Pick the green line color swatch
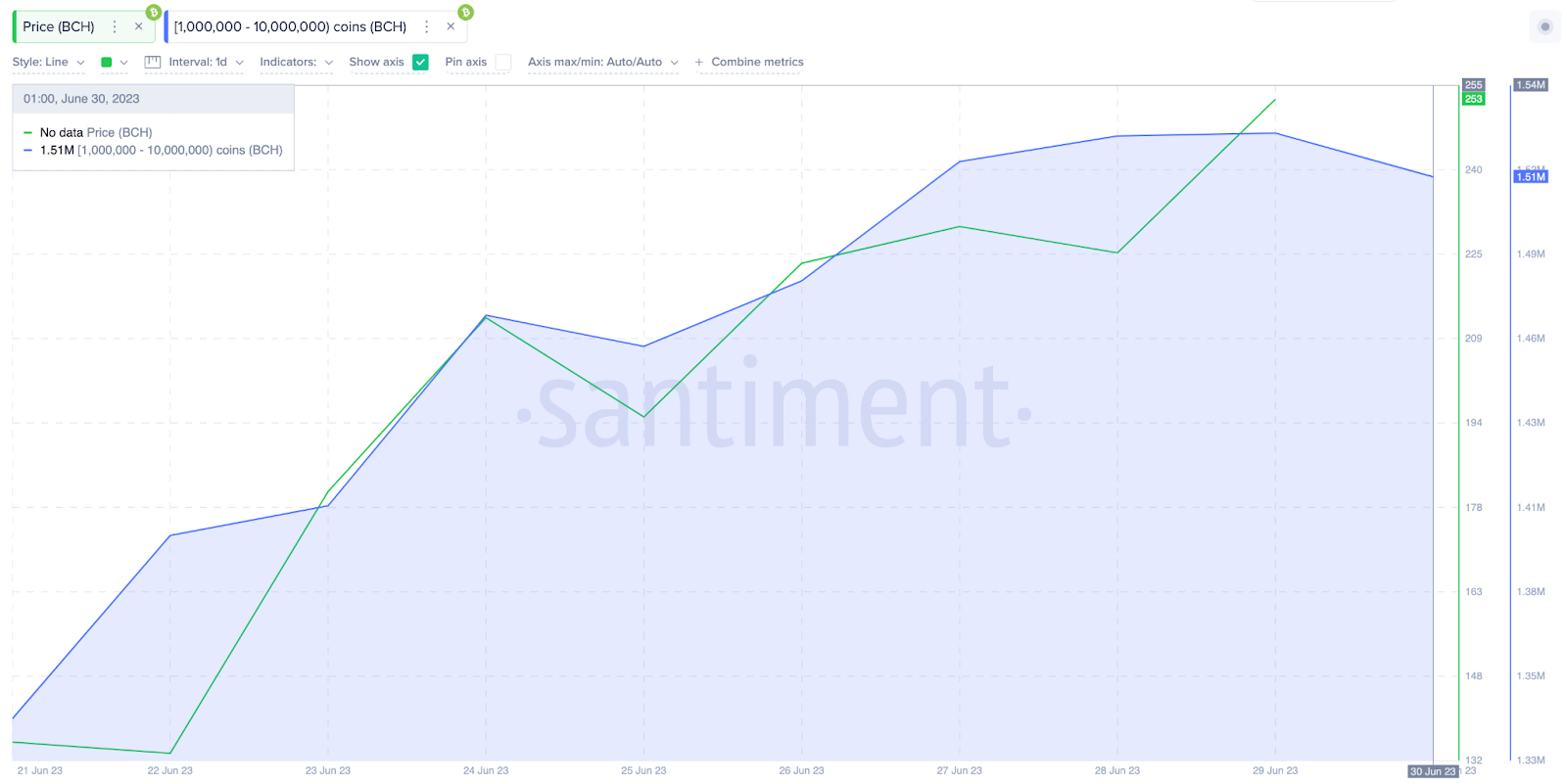 point(107,62)
